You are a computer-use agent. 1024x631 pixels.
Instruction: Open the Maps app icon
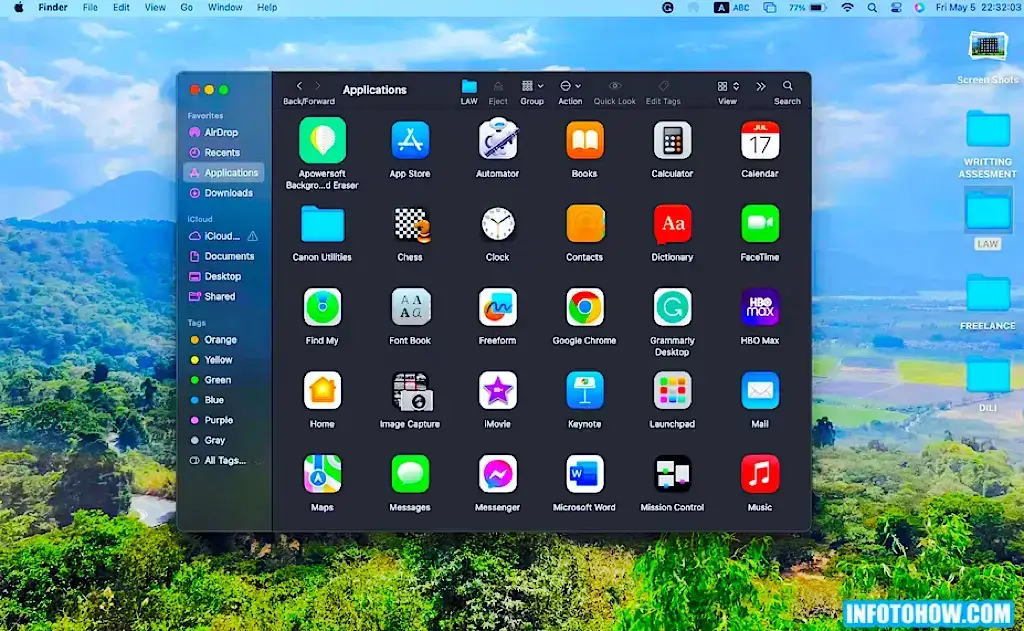pyautogui.click(x=322, y=474)
